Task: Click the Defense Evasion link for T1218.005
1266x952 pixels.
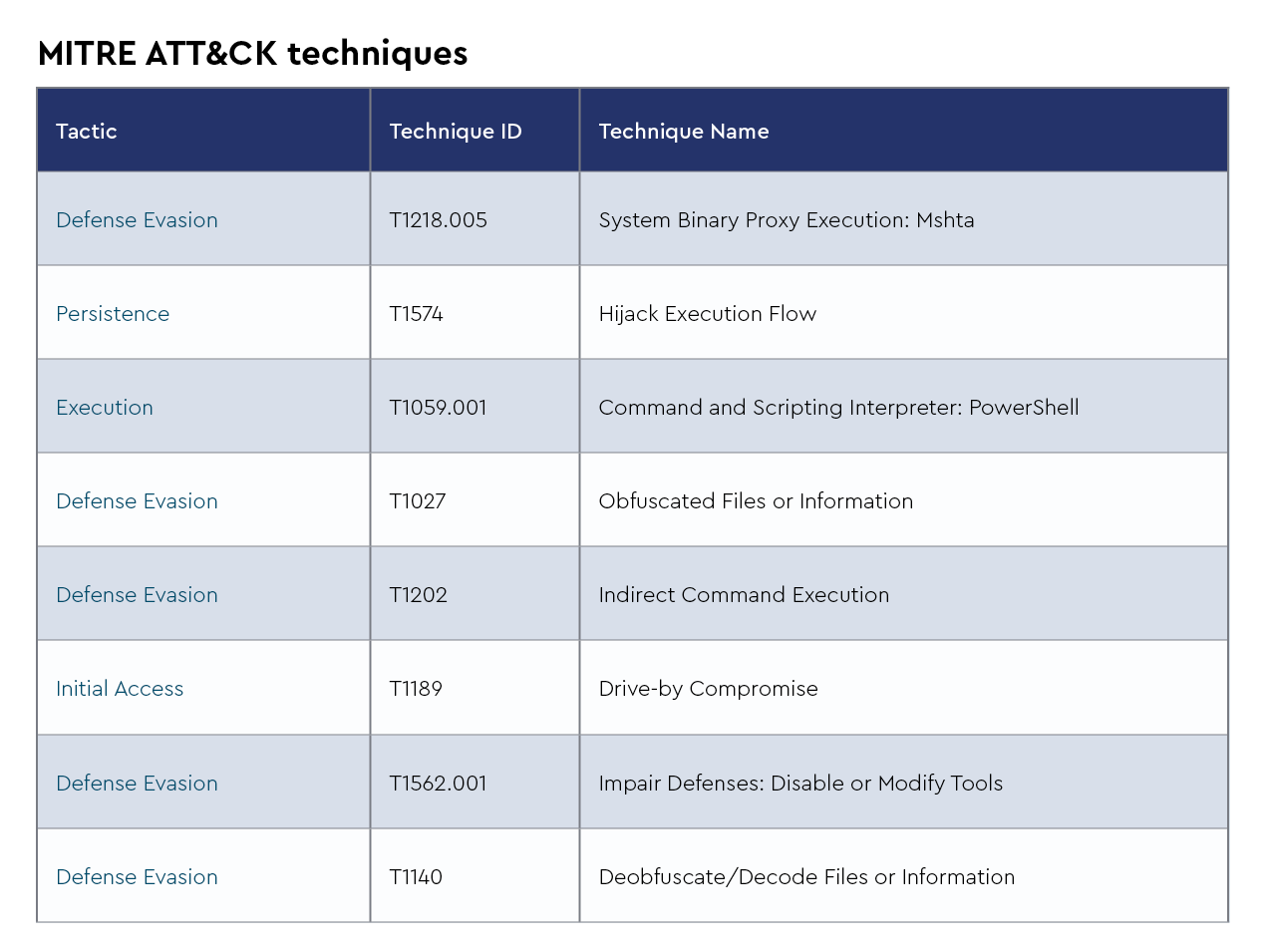Action: (137, 220)
